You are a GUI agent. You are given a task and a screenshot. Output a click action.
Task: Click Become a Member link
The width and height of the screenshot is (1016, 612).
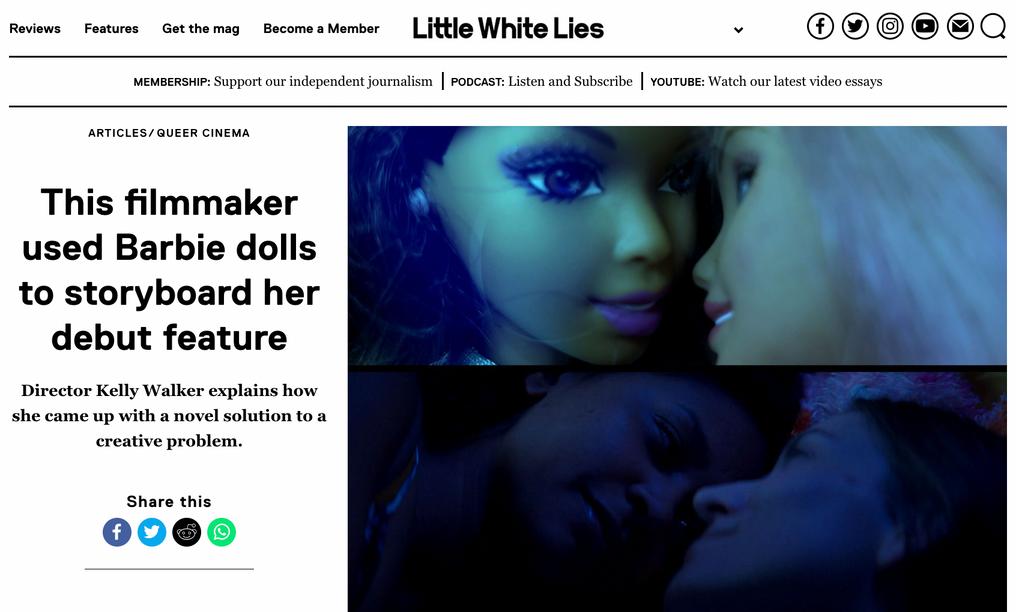tap(321, 28)
